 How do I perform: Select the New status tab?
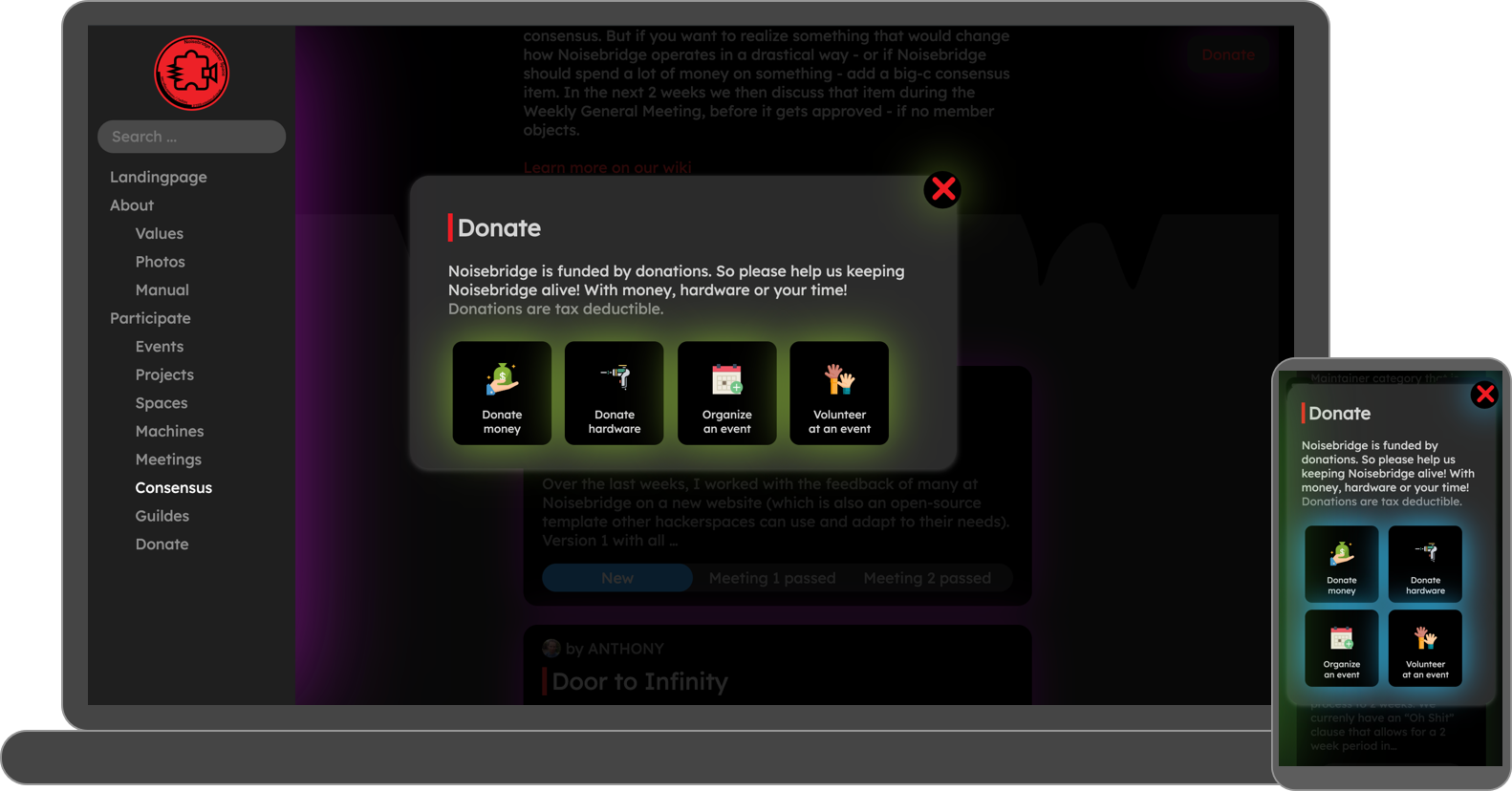(617, 578)
